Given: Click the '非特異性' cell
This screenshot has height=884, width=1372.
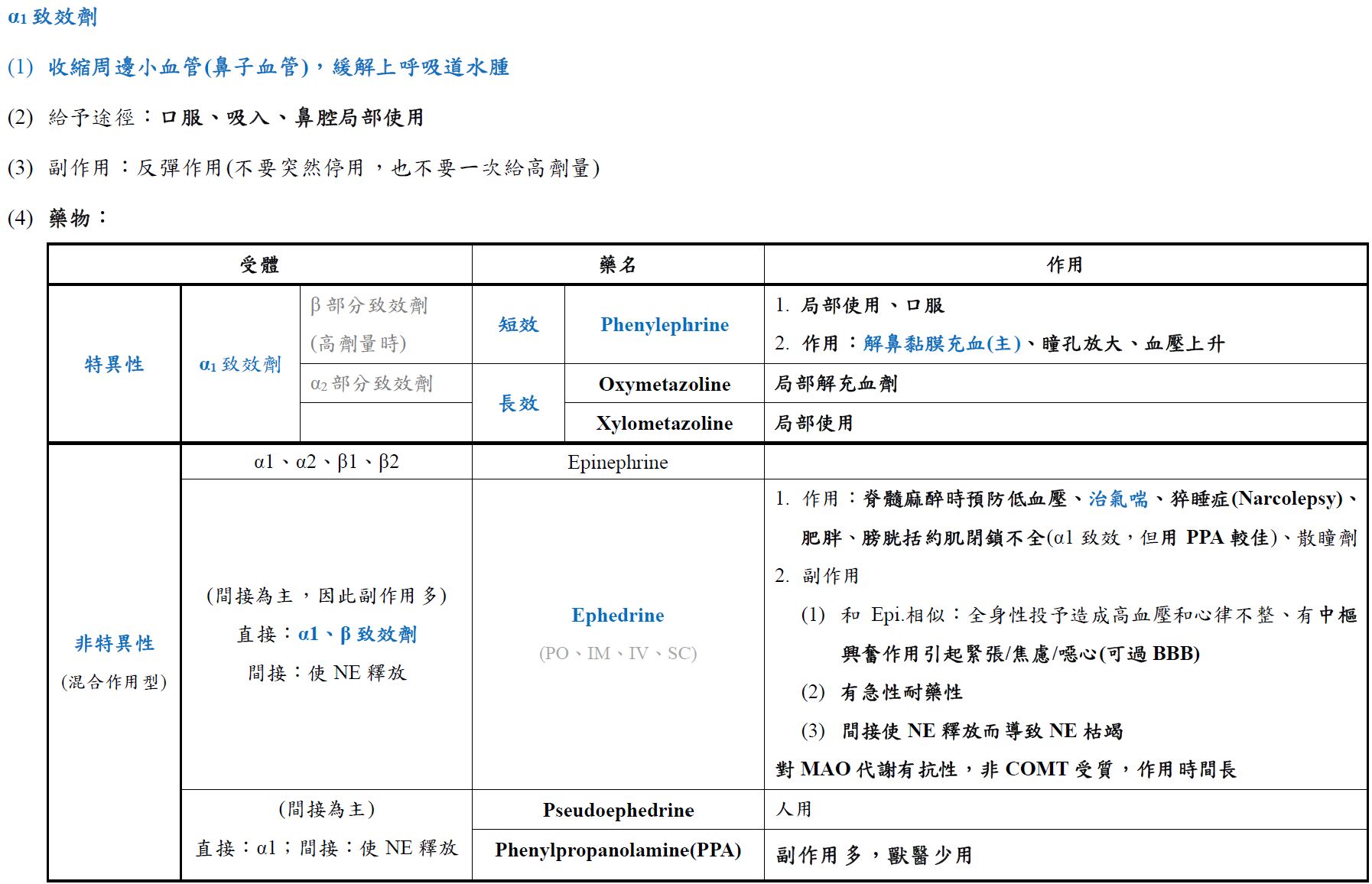Looking at the screenshot, I should 114,644.
